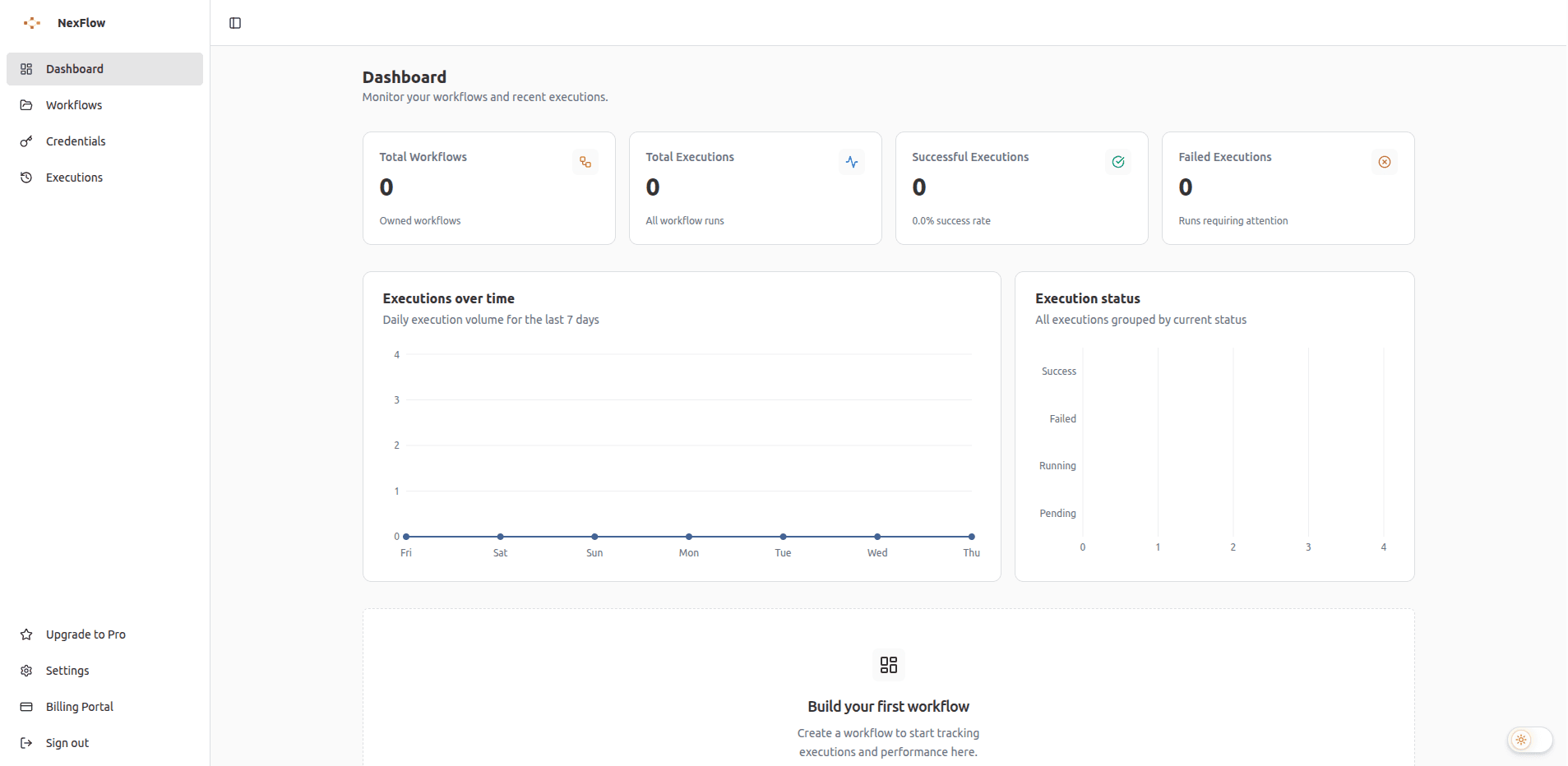Click the 'Owned workflows' text
The image size is (1568, 766).
coord(420,221)
